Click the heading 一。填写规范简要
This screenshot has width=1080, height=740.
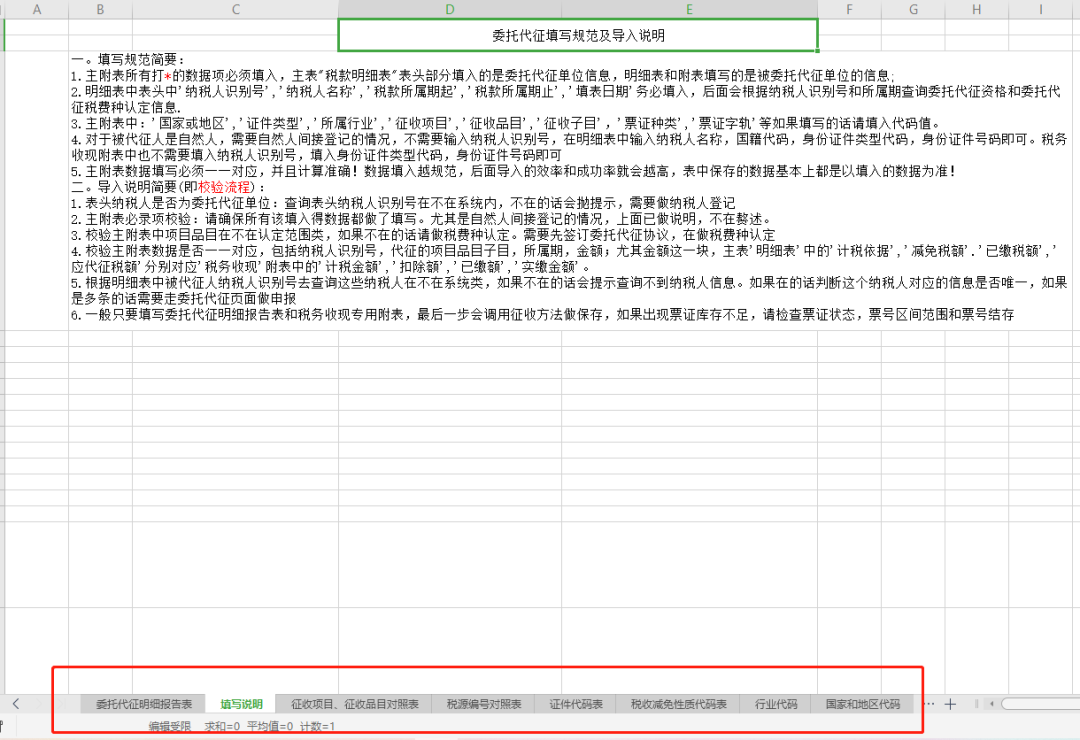click(x=128, y=59)
